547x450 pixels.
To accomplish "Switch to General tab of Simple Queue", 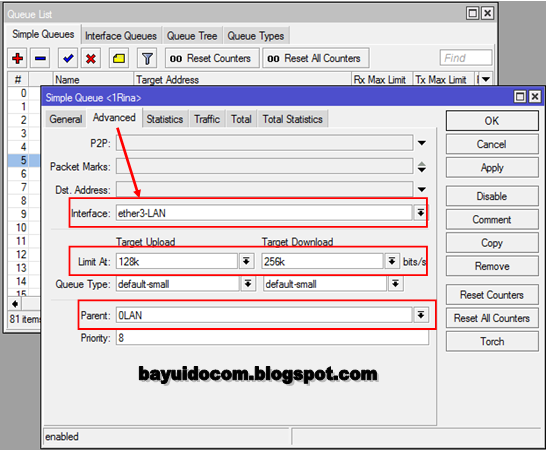I will point(66,119).
